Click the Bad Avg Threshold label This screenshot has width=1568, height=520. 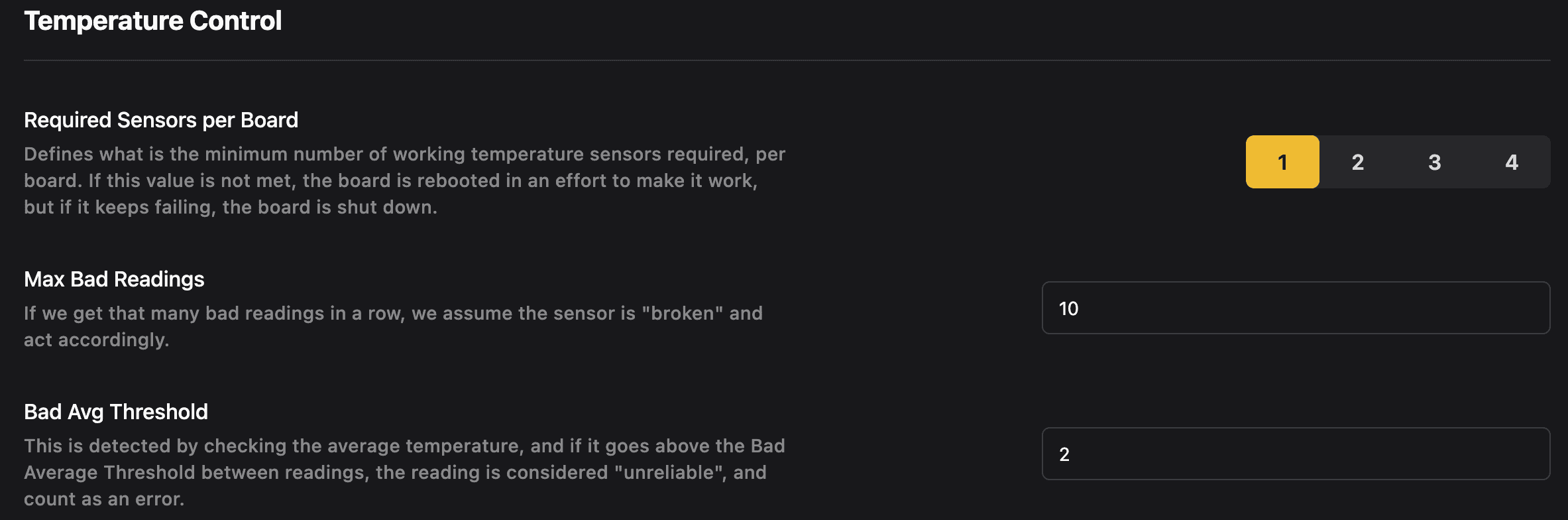(x=116, y=411)
